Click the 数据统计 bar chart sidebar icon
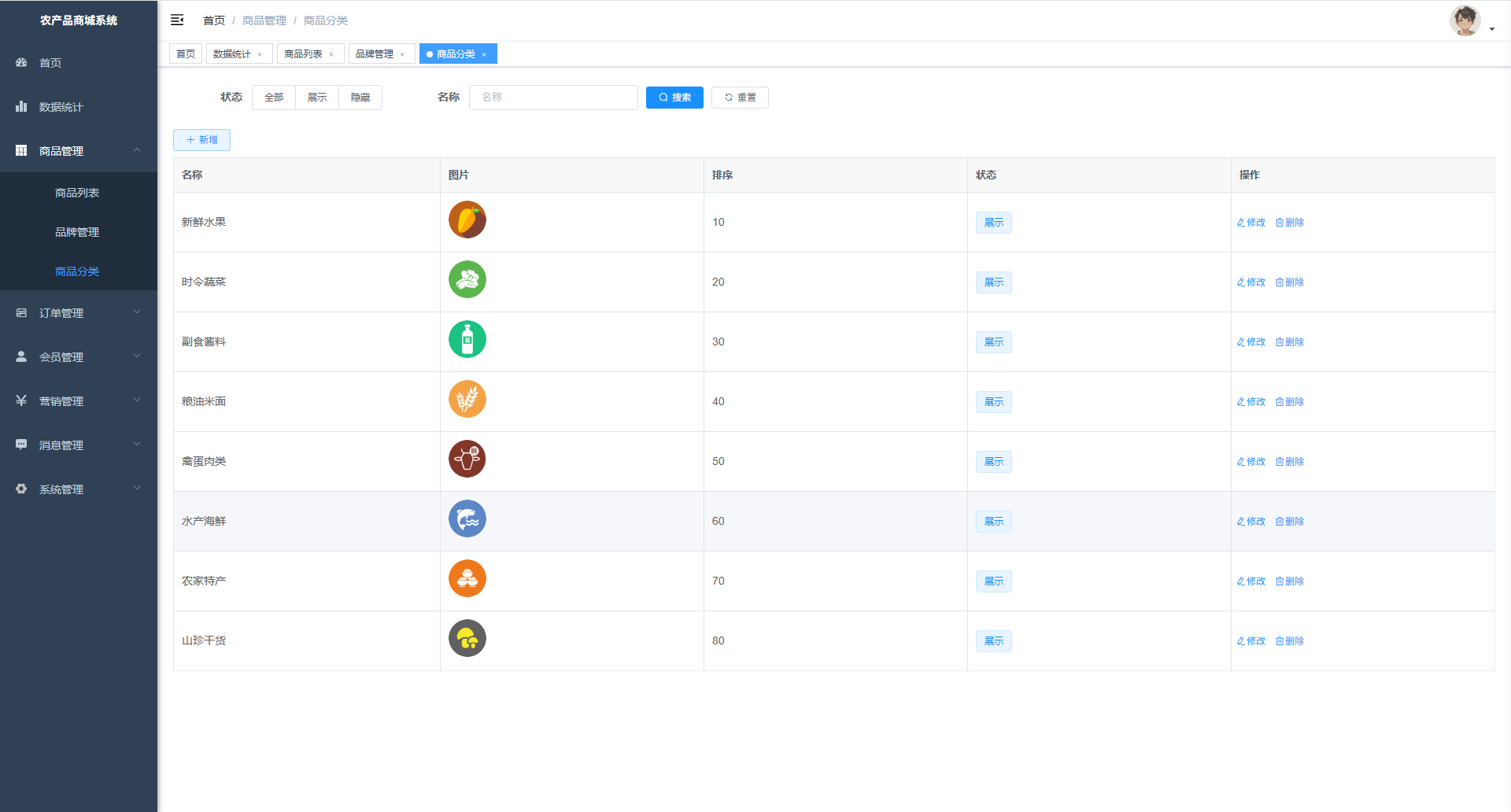This screenshot has width=1511, height=812. click(21, 106)
